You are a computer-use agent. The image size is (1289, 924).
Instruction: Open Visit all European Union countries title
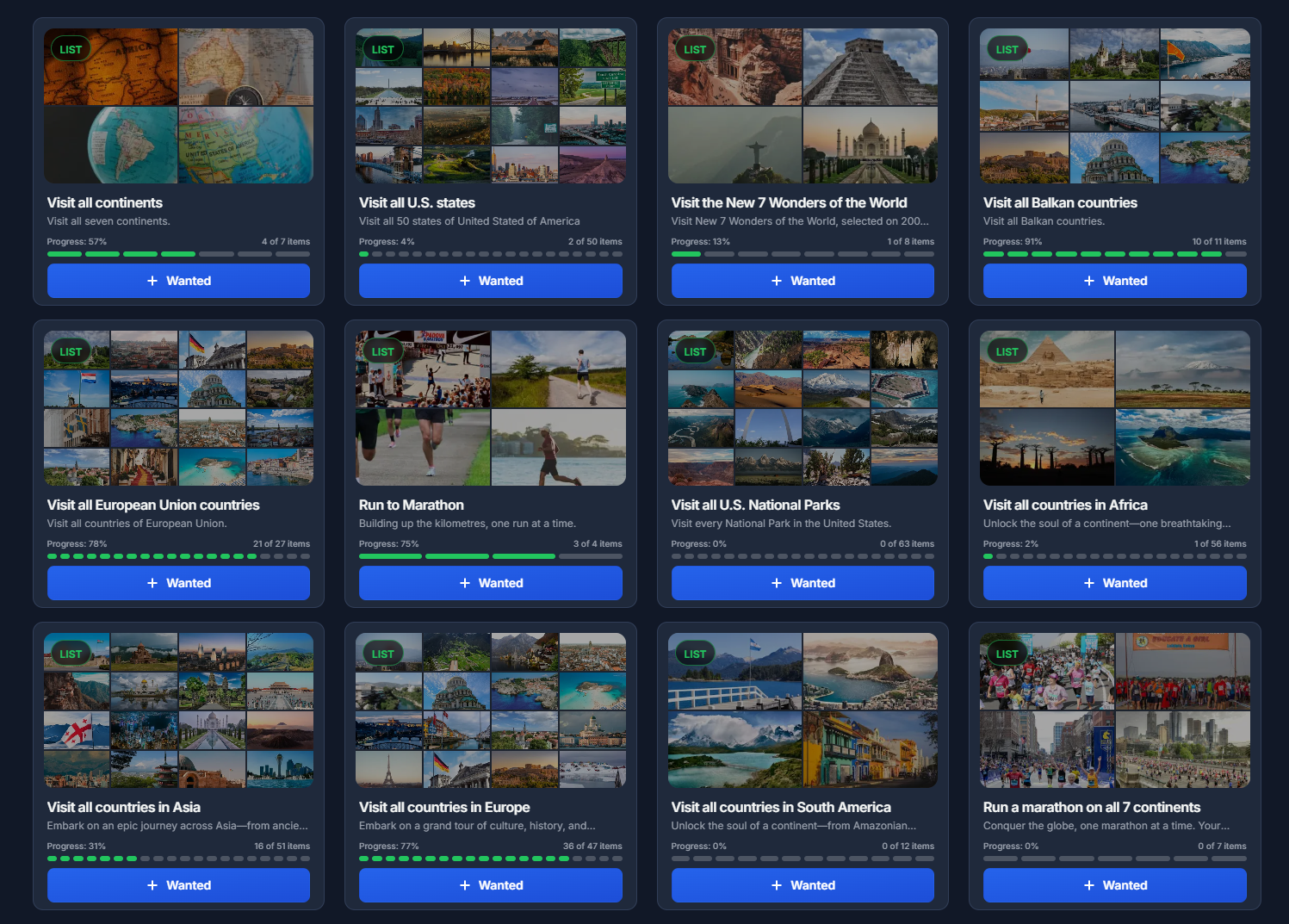153,505
